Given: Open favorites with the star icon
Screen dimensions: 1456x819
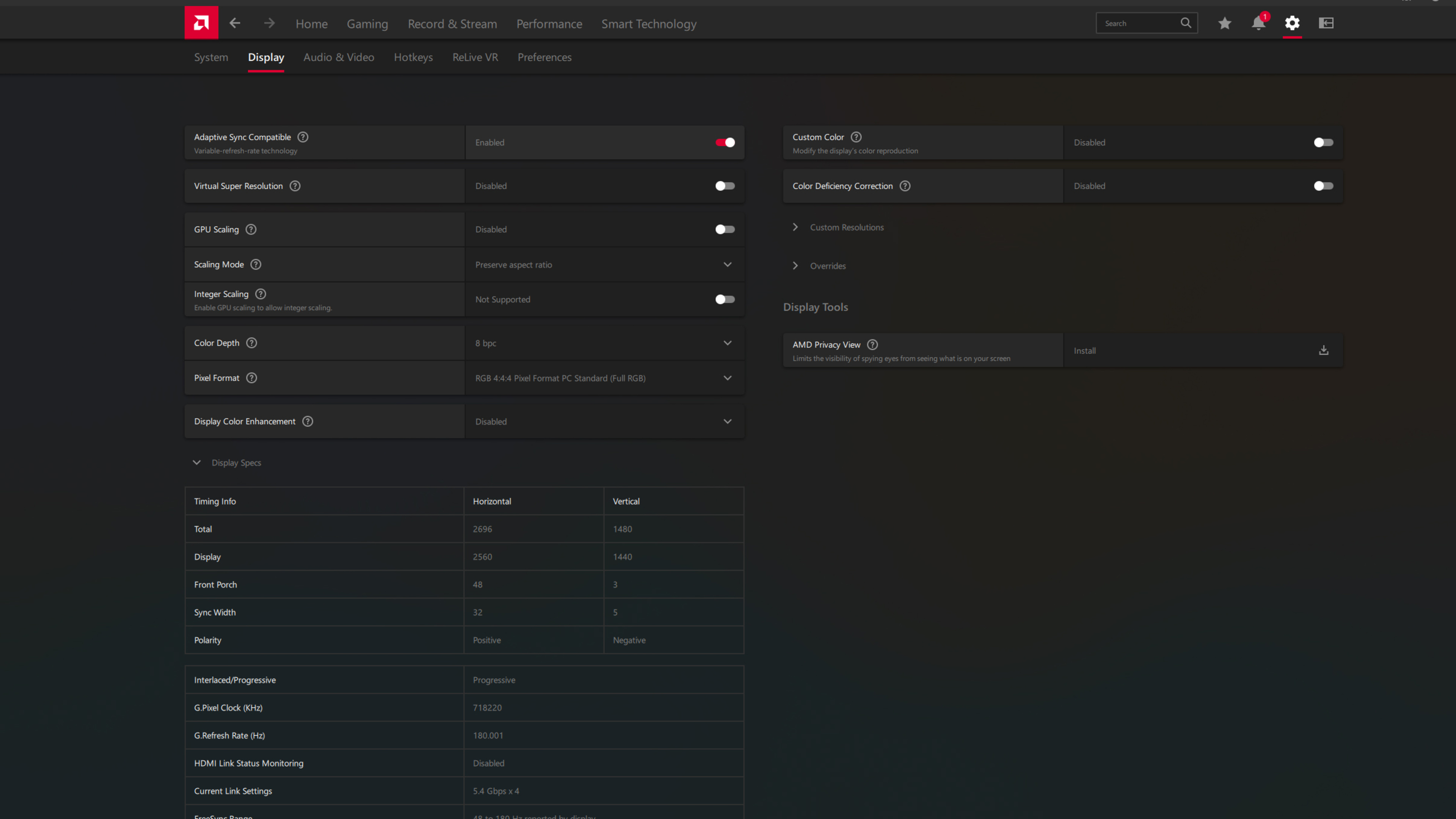Looking at the screenshot, I should [1224, 23].
